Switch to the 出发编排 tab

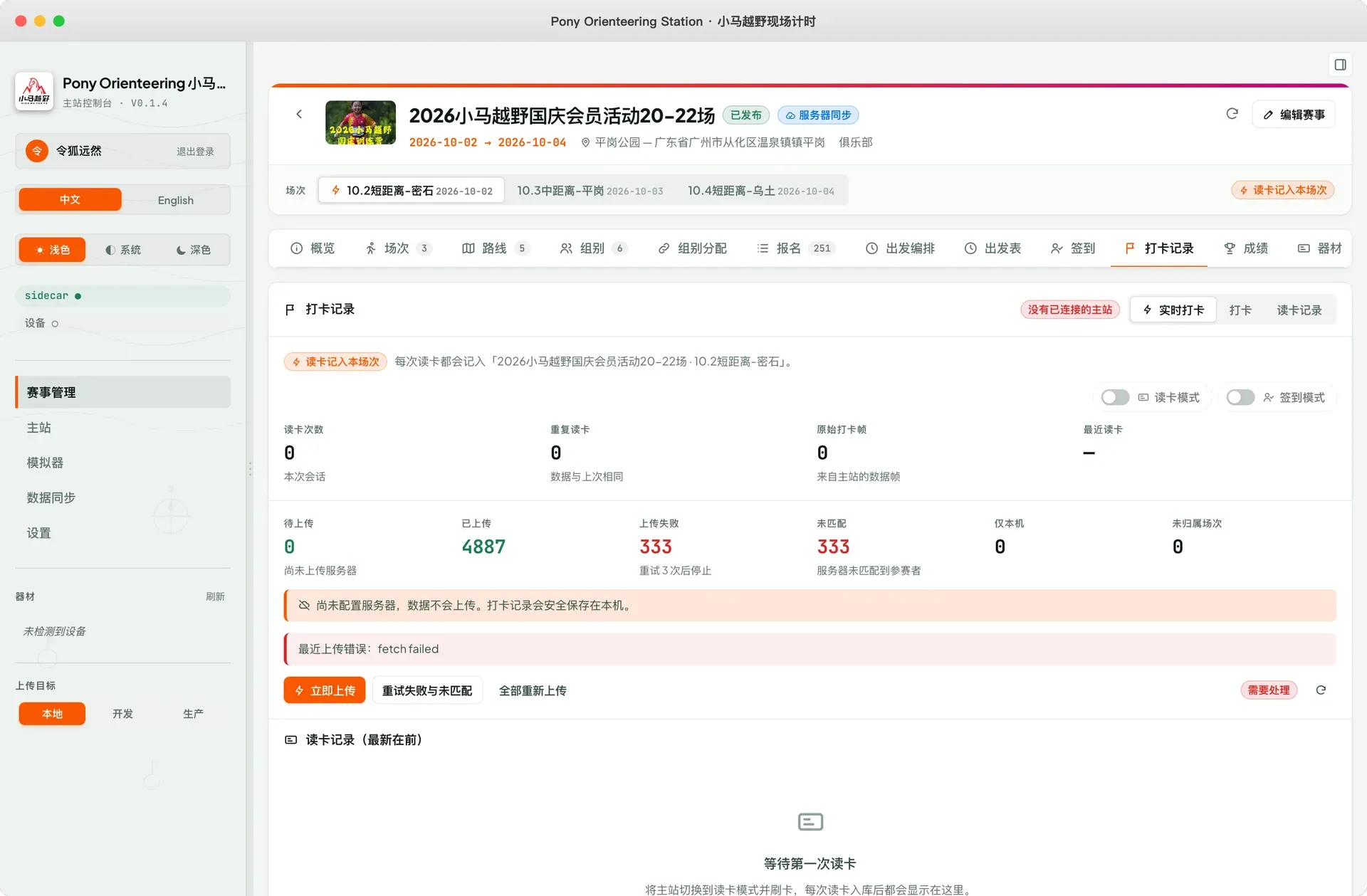click(900, 248)
